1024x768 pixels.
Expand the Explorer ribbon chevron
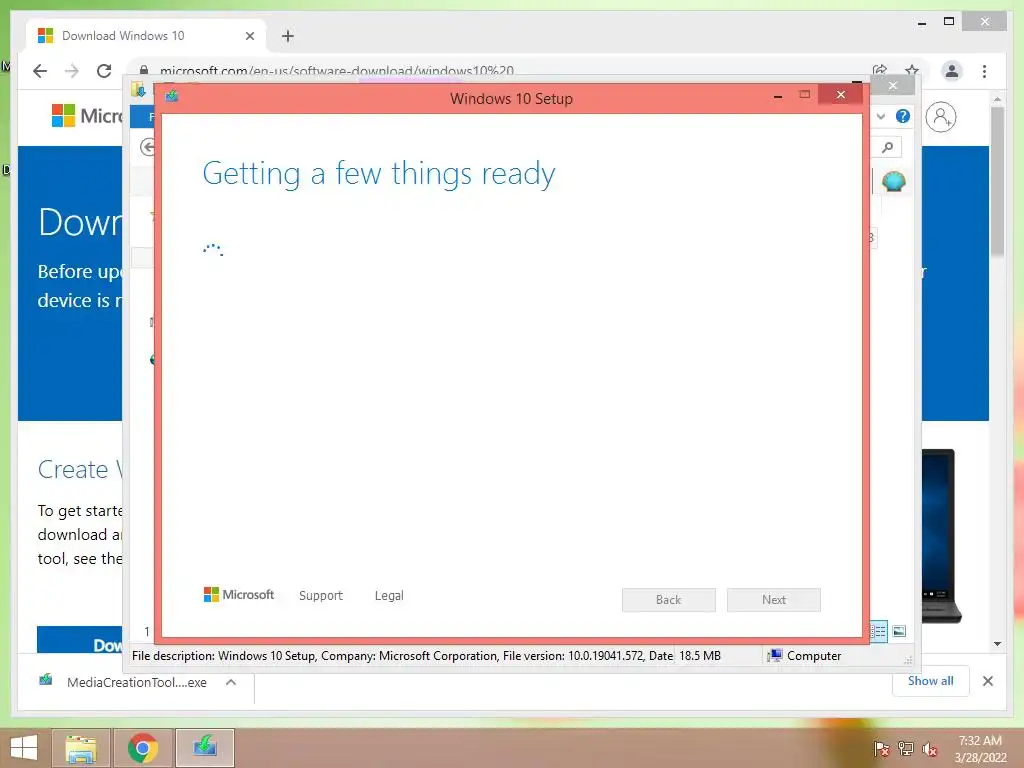(x=881, y=116)
